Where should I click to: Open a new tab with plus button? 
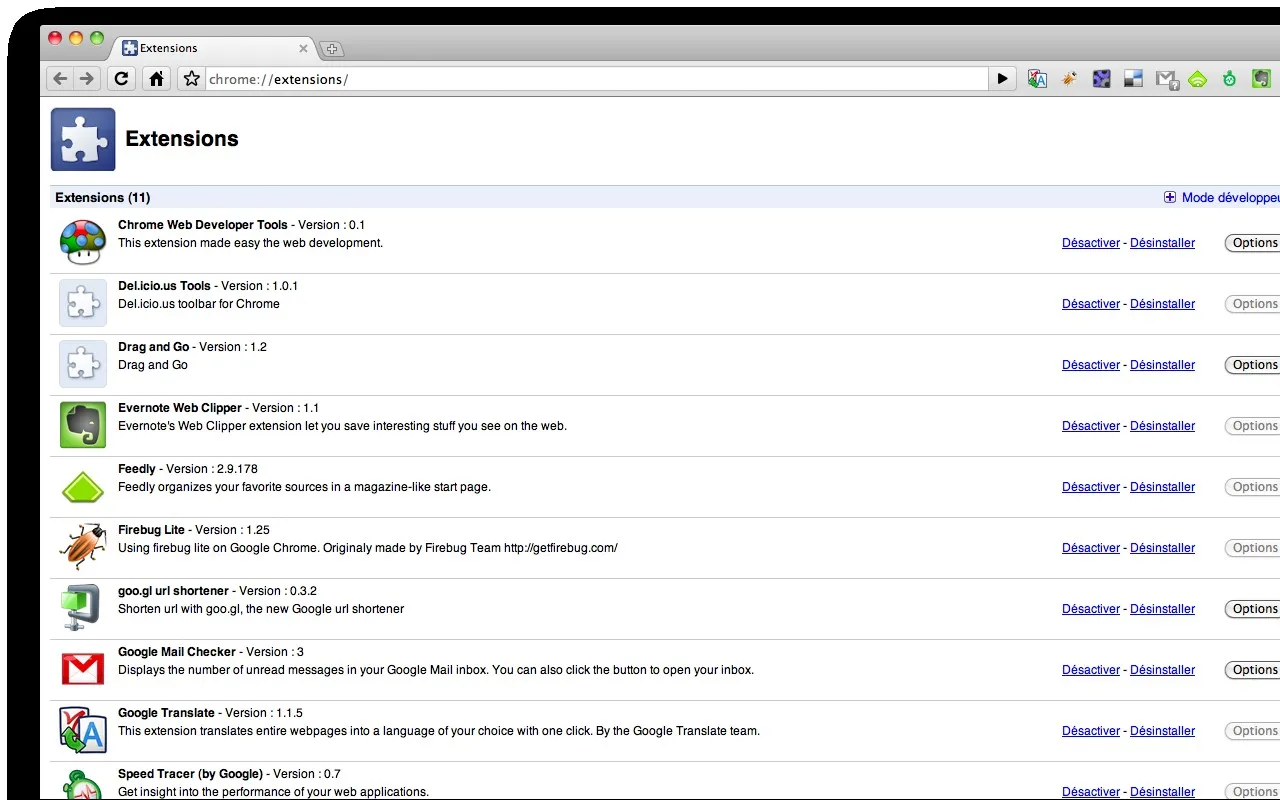coord(332,49)
